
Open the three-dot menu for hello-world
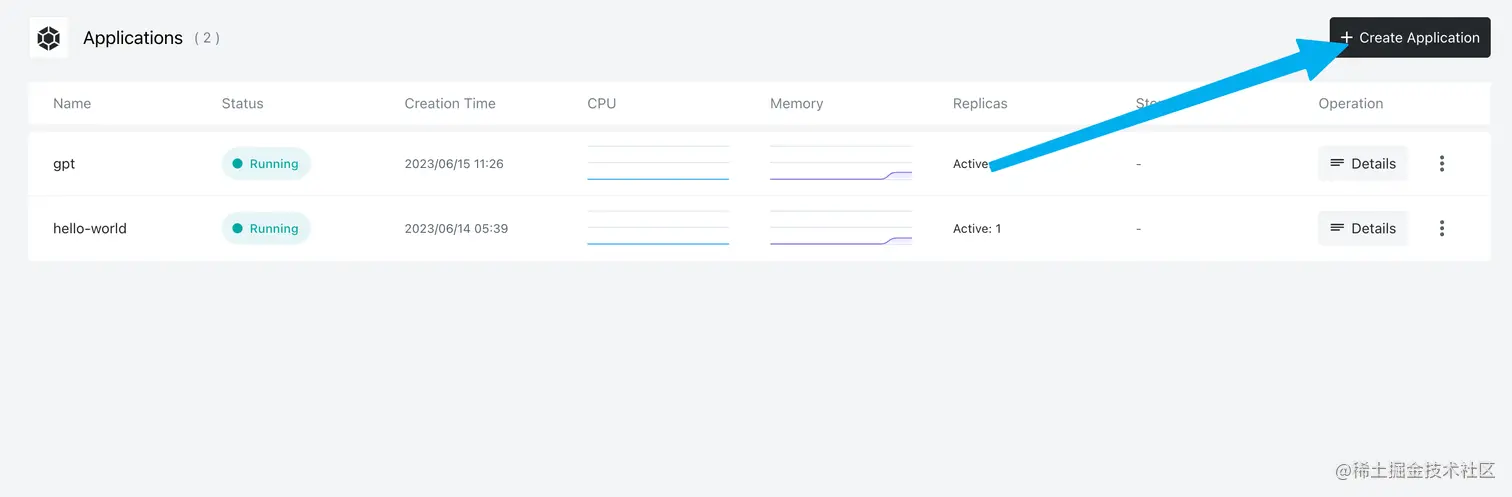[x=1441, y=228]
